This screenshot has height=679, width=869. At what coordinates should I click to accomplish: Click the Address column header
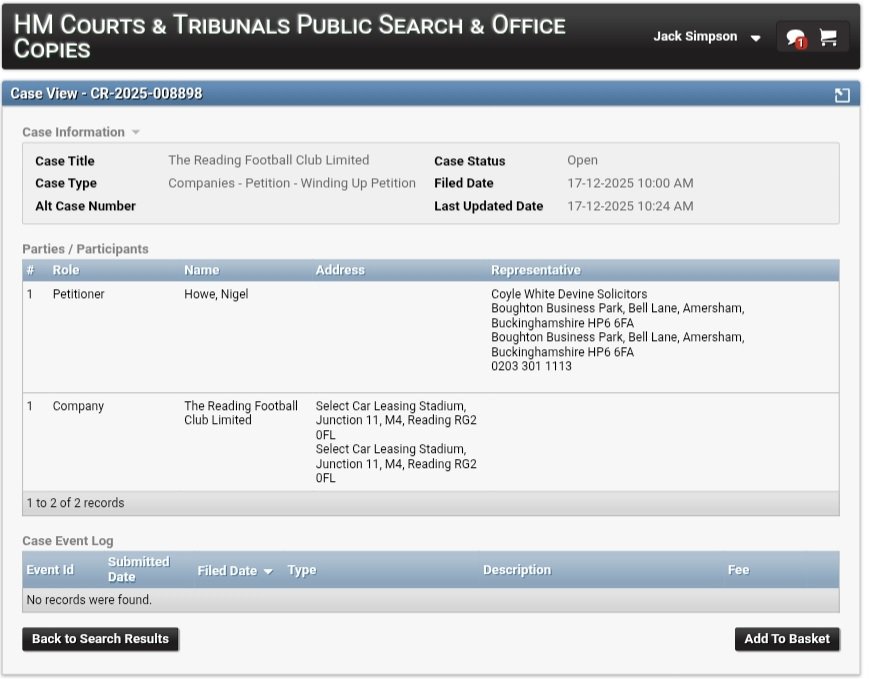point(340,270)
